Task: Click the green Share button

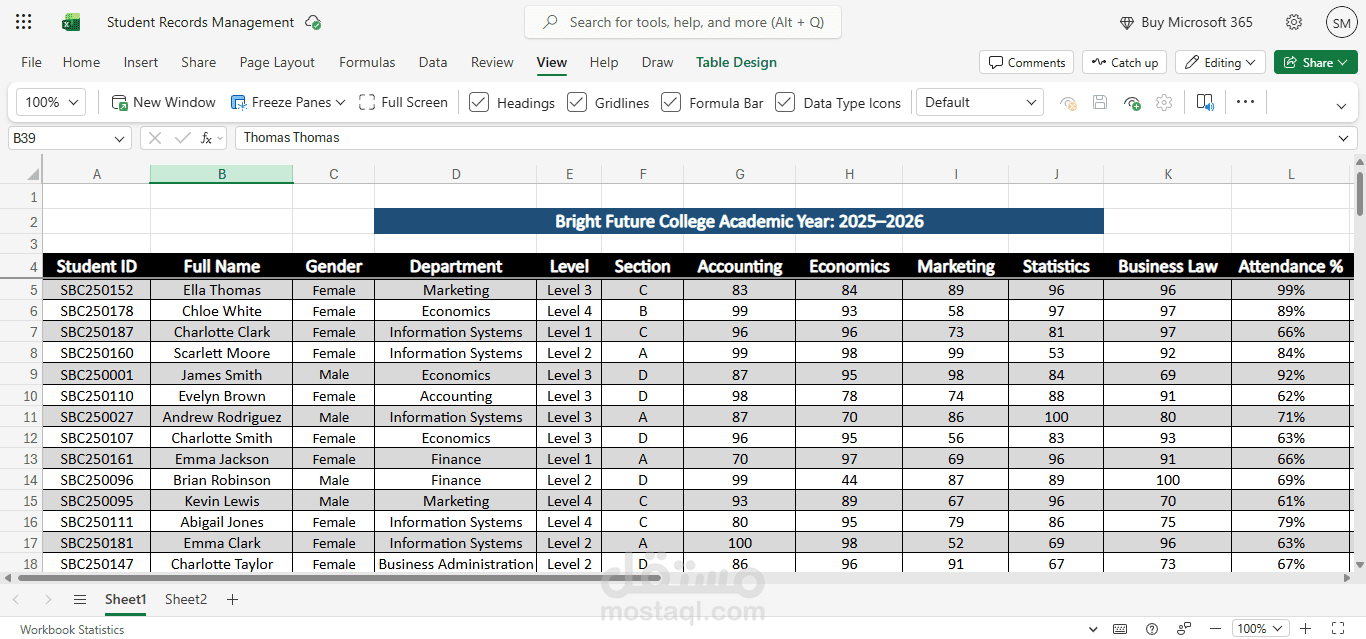Action: click(1316, 62)
